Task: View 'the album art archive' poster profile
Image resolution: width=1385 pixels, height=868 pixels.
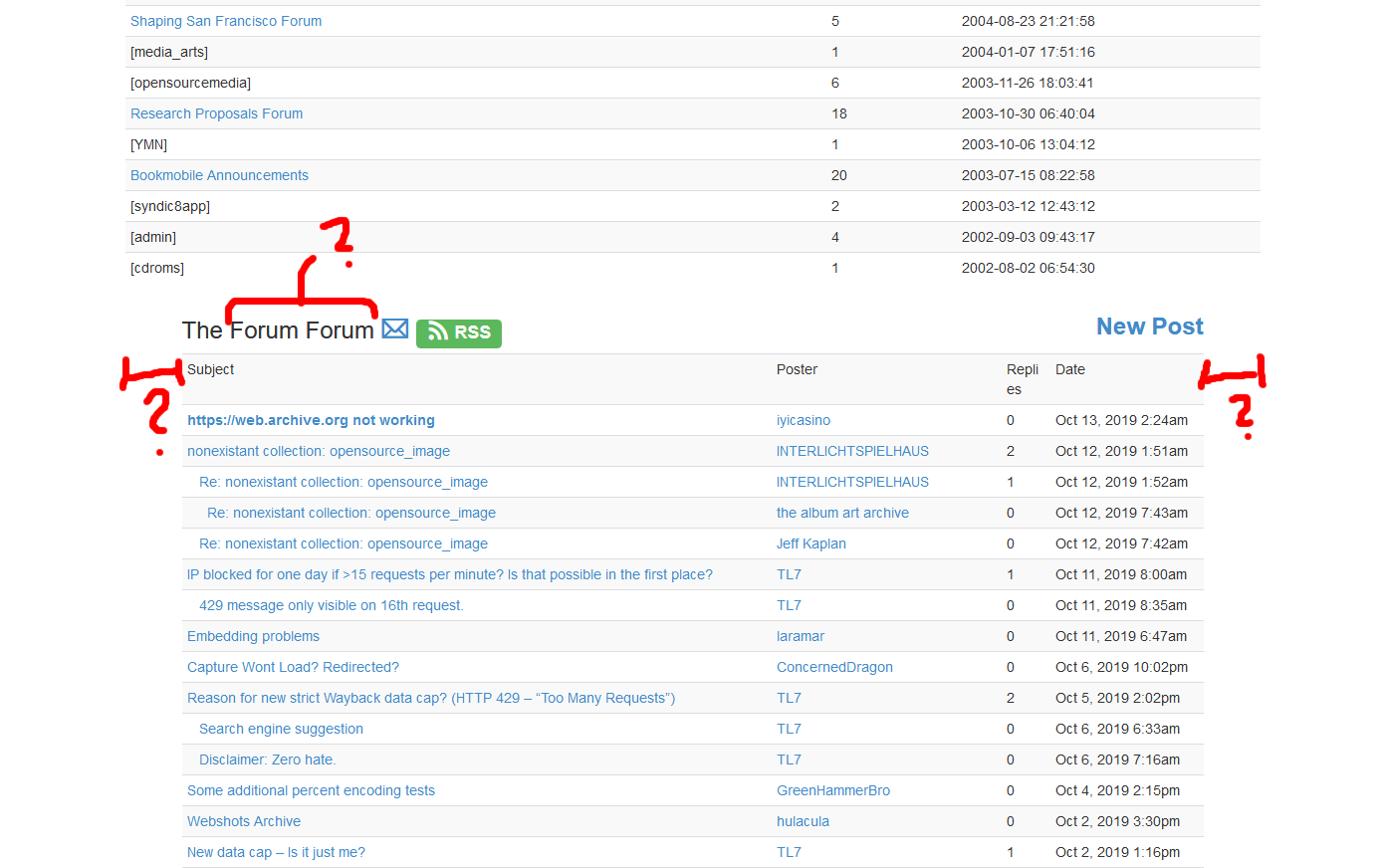Action: 842,513
